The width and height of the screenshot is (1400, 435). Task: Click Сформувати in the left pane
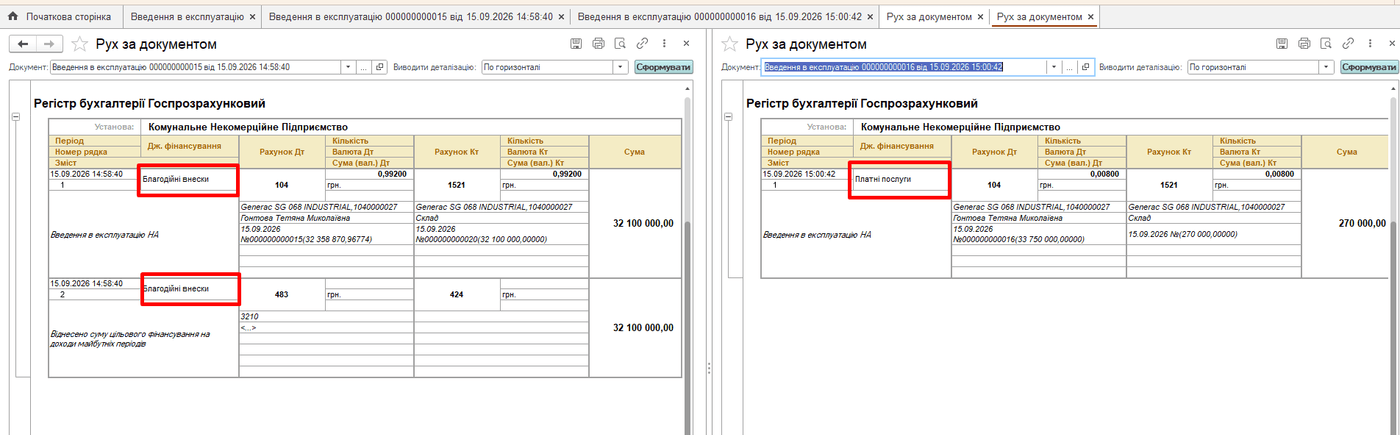[662, 67]
